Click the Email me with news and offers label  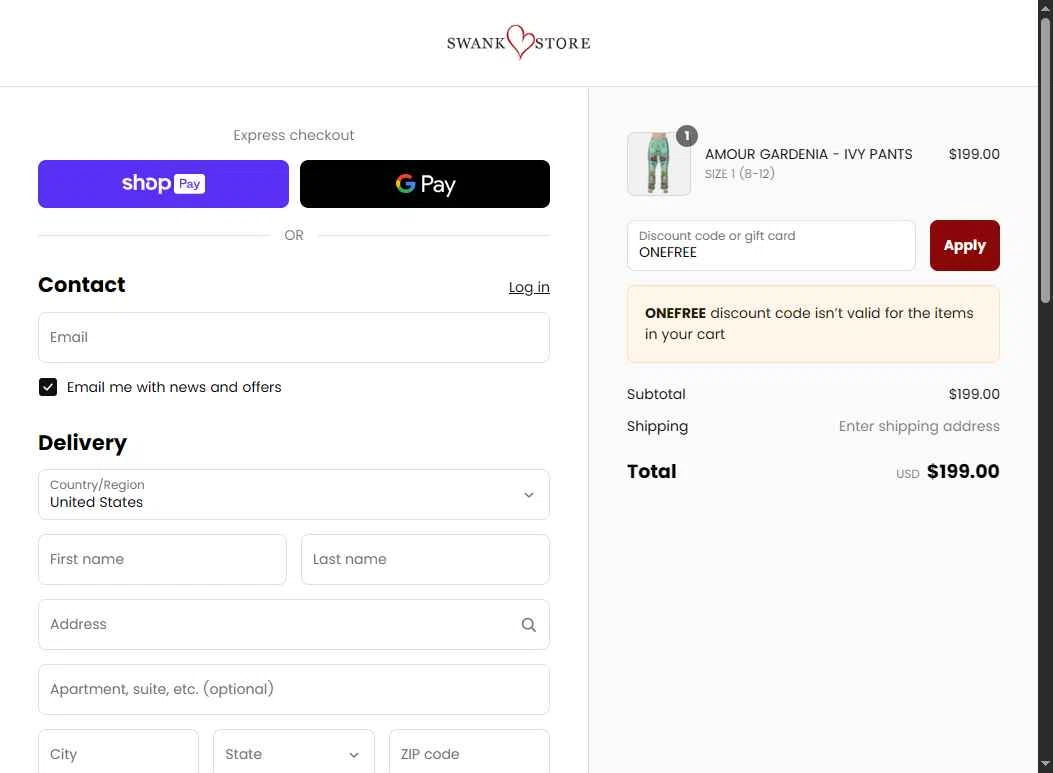[x=174, y=388]
